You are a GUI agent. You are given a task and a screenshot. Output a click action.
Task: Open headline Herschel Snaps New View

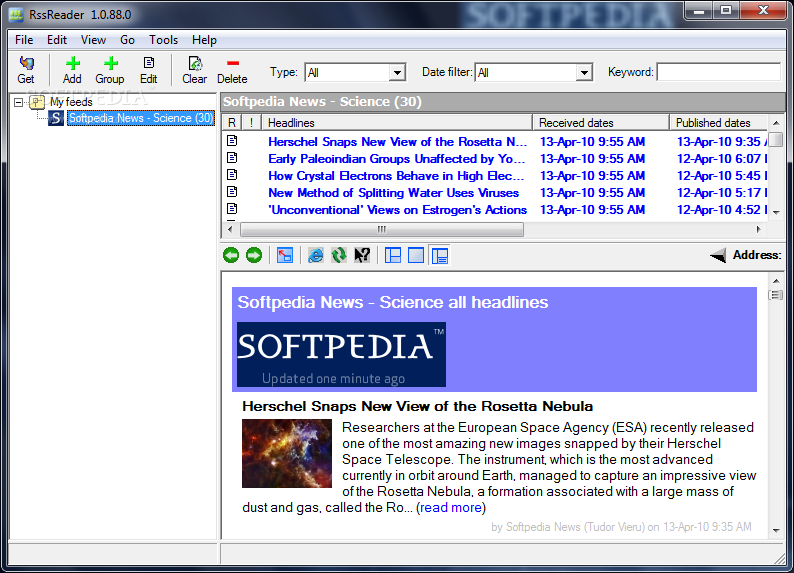pyautogui.click(x=398, y=142)
